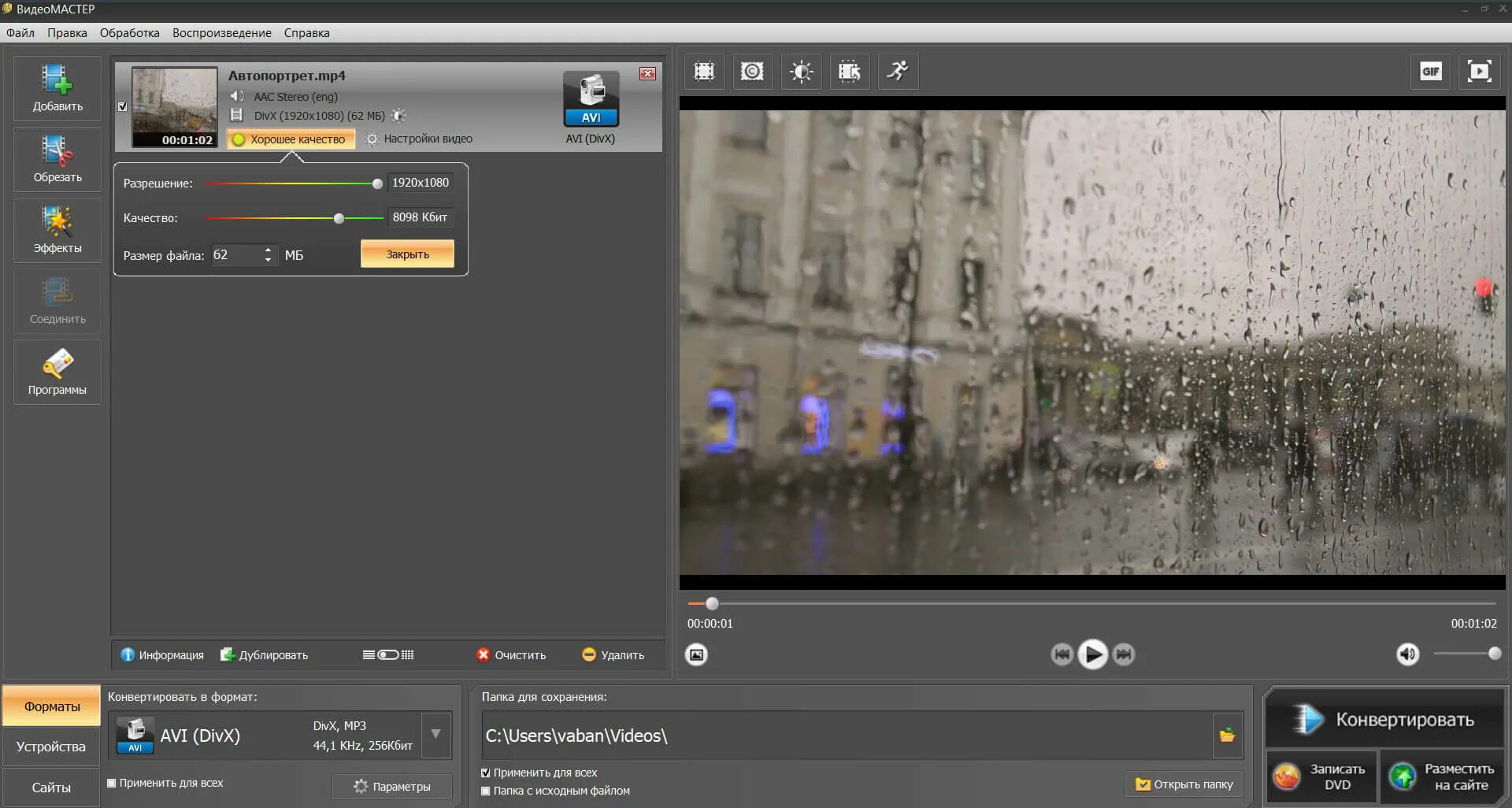Screen dimensions: 1512x808
Task: Enable Применить для всех under format
Action: [x=112, y=783]
